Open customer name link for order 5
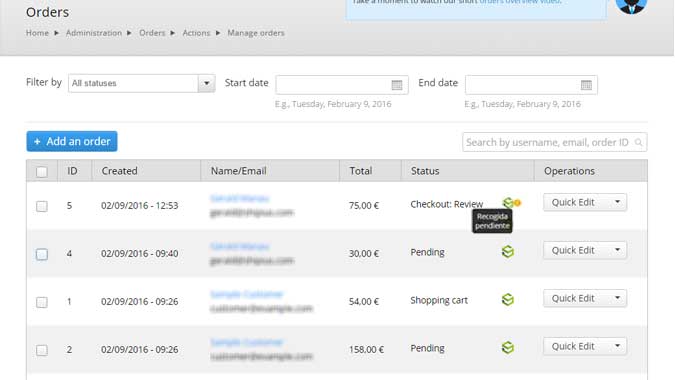This screenshot has height=380, width=675. click(x=239, y=198)
